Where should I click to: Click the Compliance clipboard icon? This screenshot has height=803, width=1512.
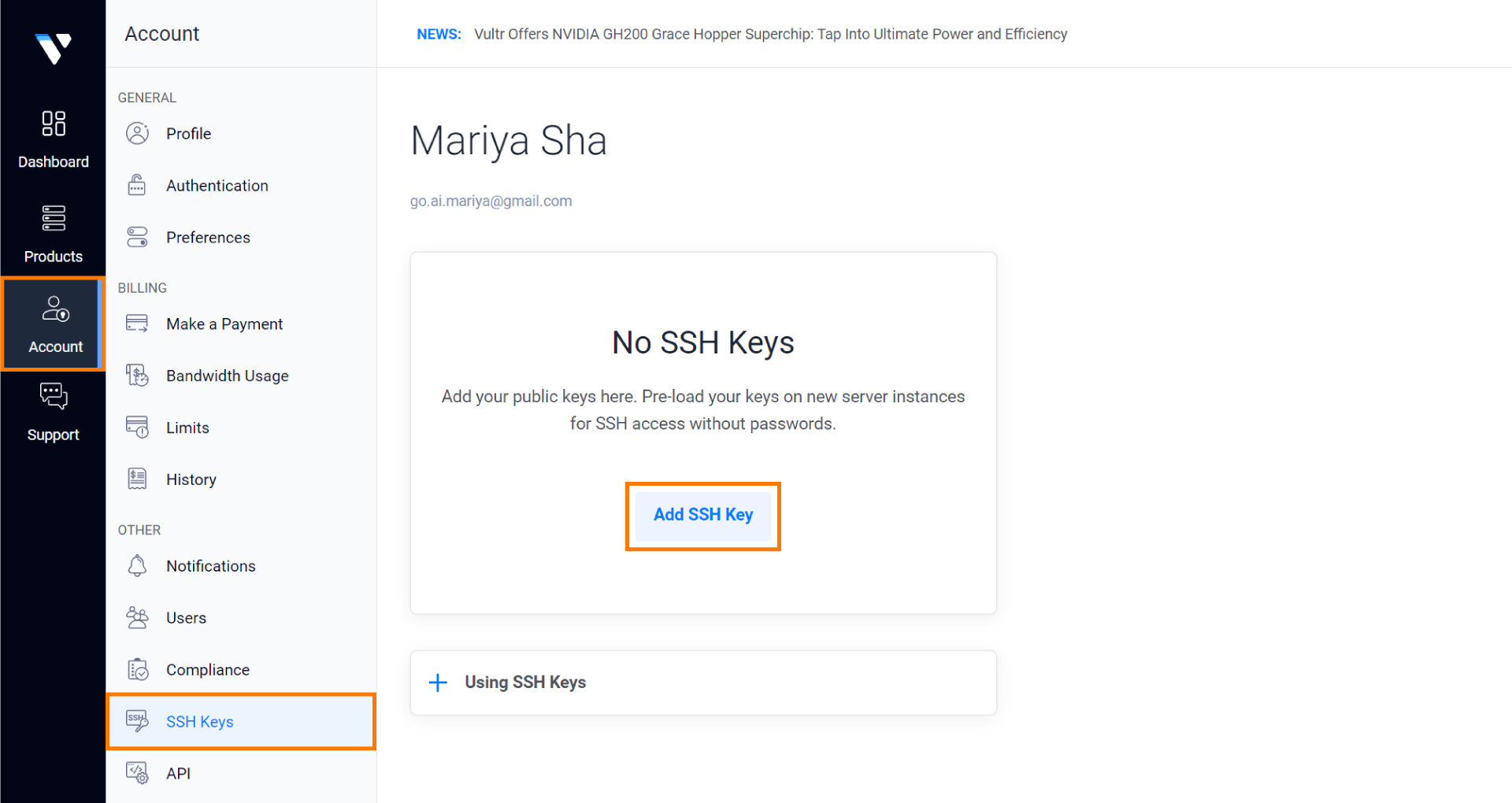137,670
